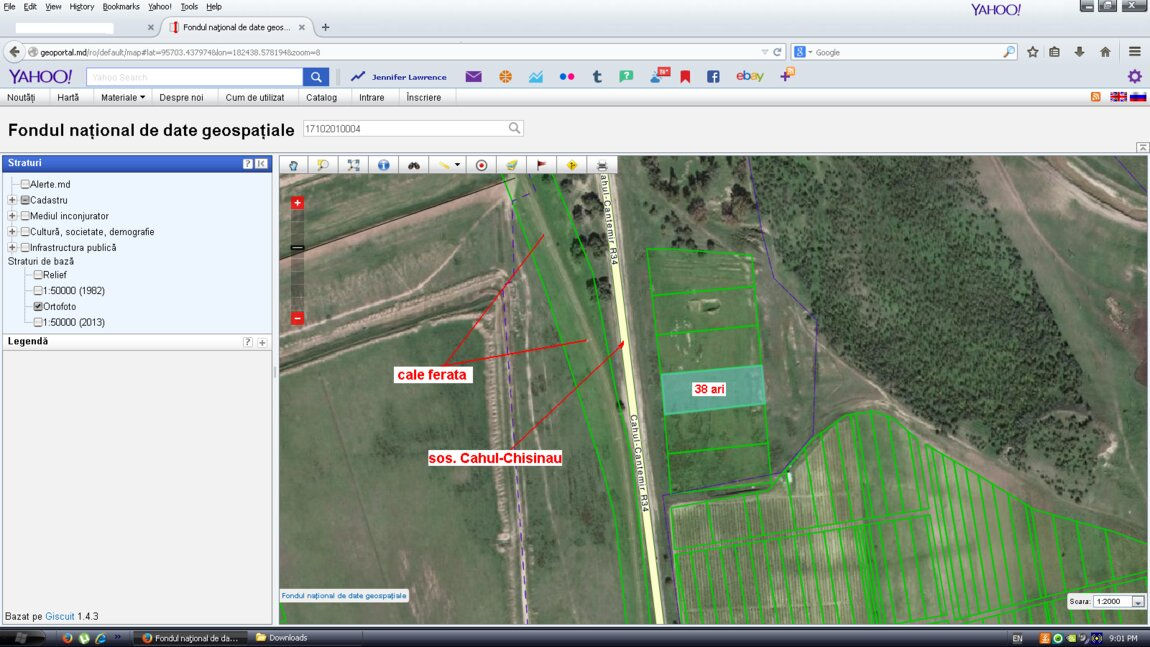Click the Yahoo Search input field
The image size is (1150, 647).
pos(194,76)
